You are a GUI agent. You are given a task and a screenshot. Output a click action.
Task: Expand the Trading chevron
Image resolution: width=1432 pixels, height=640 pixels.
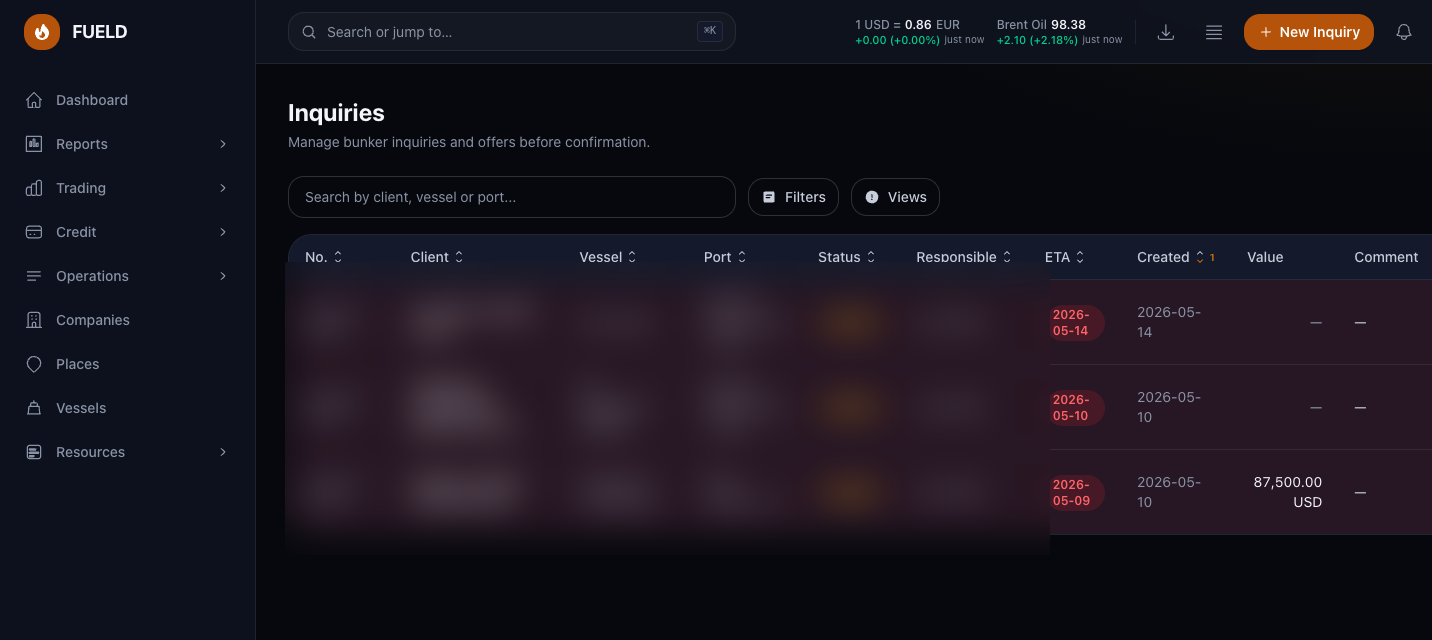pos(223,188)
